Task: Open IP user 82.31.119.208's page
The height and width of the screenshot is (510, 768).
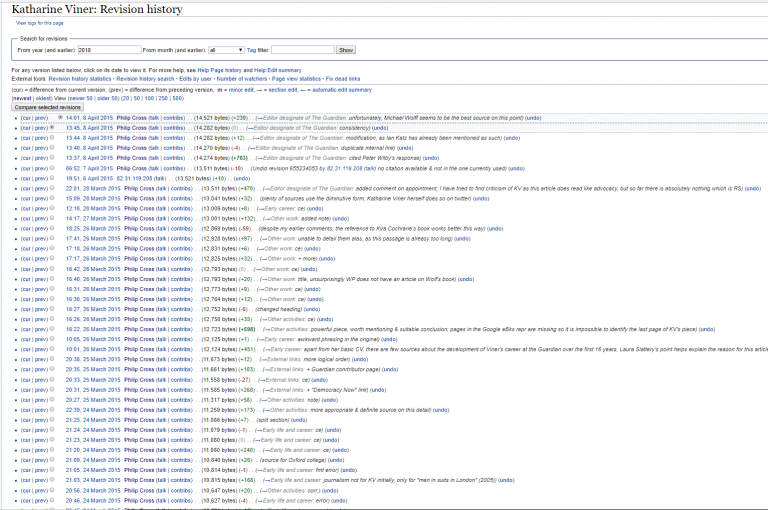Action: (x=136, y=178)
